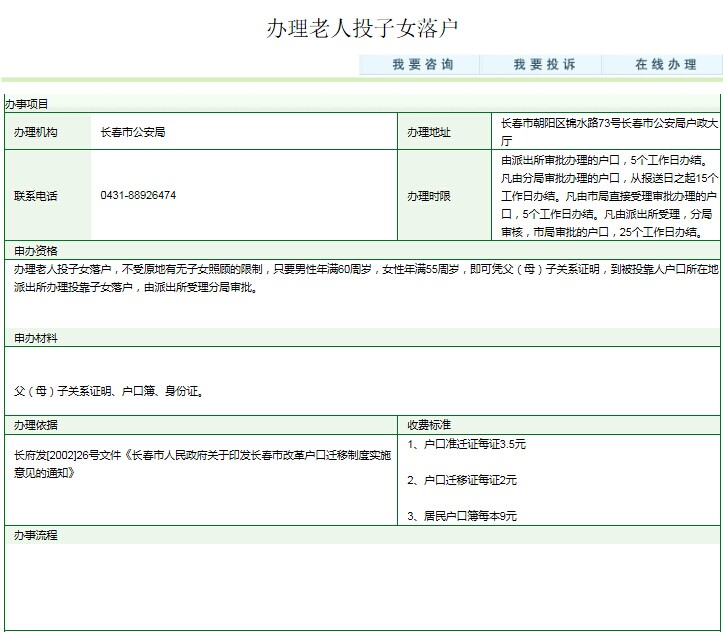Open the 在线办理 button

pyautogui.click(x=662, y=64)
